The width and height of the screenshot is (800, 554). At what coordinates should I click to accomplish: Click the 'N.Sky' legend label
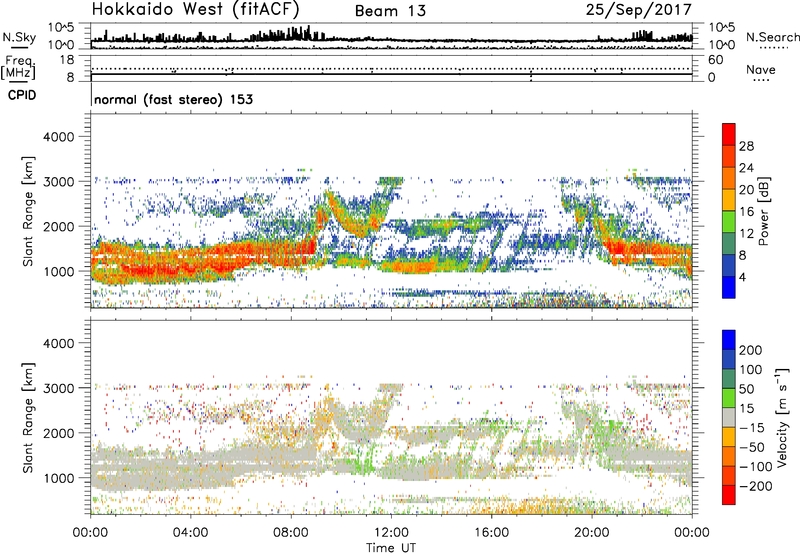[19, 37]
